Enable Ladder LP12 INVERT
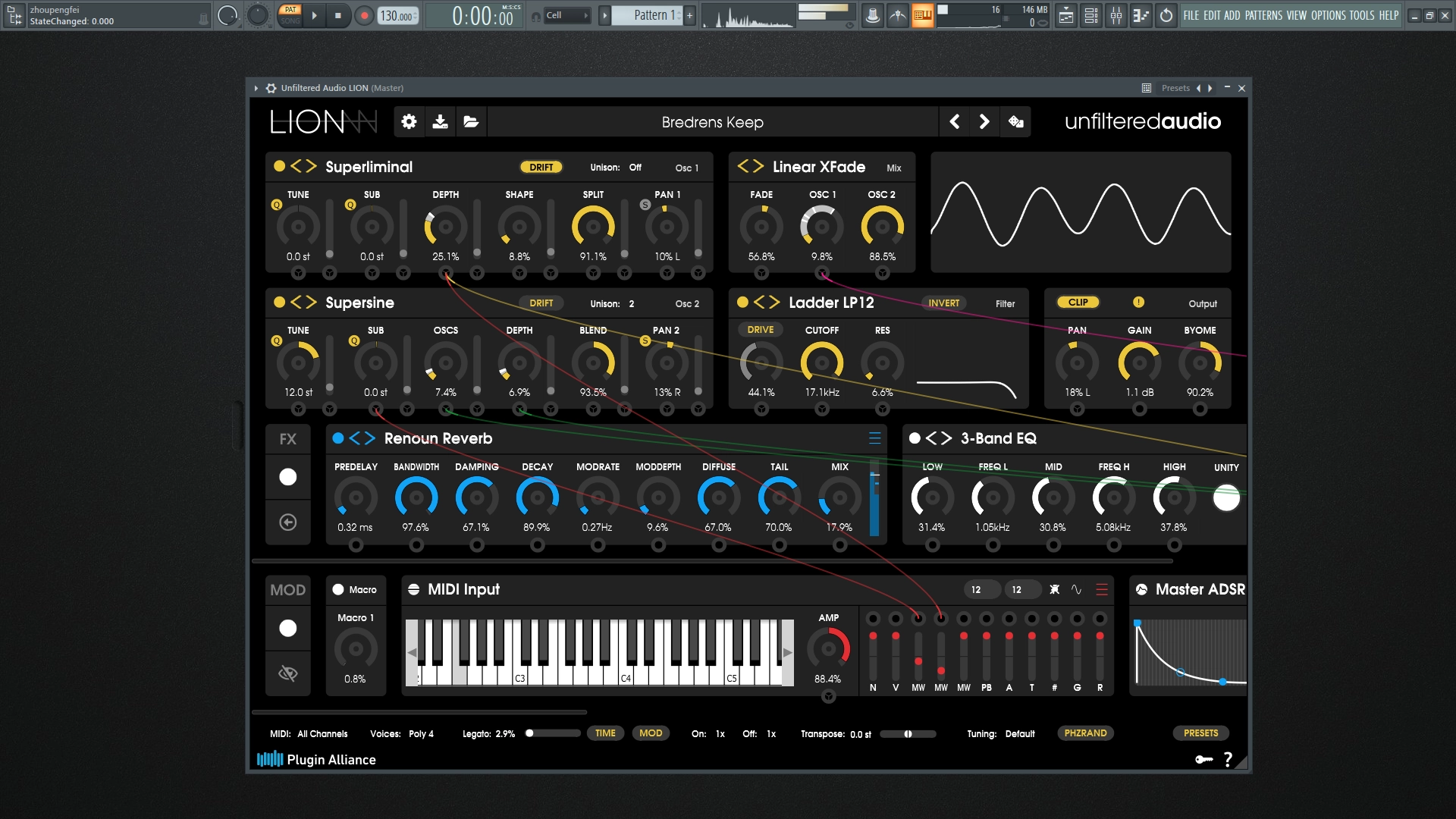Viewport: 1456px width, 819px height. pyautogui.click(x=943, y=303)
